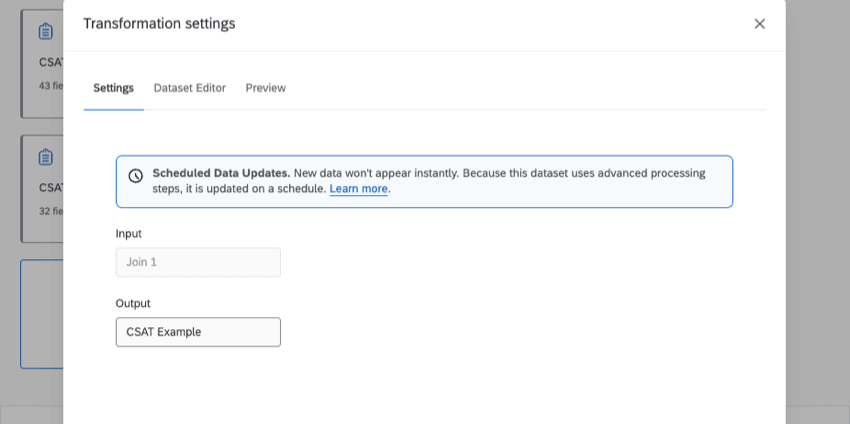The width and height of the screenshot is (850, 424).
Task: Click the Input label above Join 1
Action: [x=129, y=234]
